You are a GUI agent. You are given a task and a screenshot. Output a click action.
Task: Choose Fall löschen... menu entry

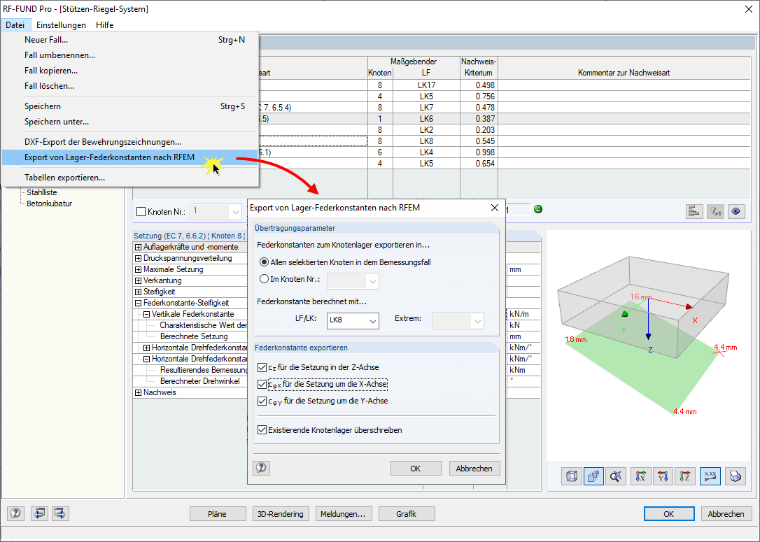tap(130, 86)
